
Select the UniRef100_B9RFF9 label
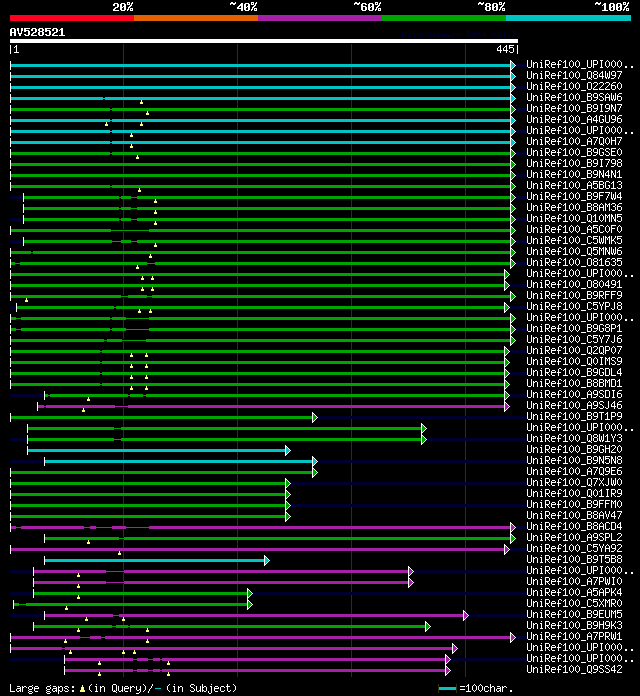574,295
